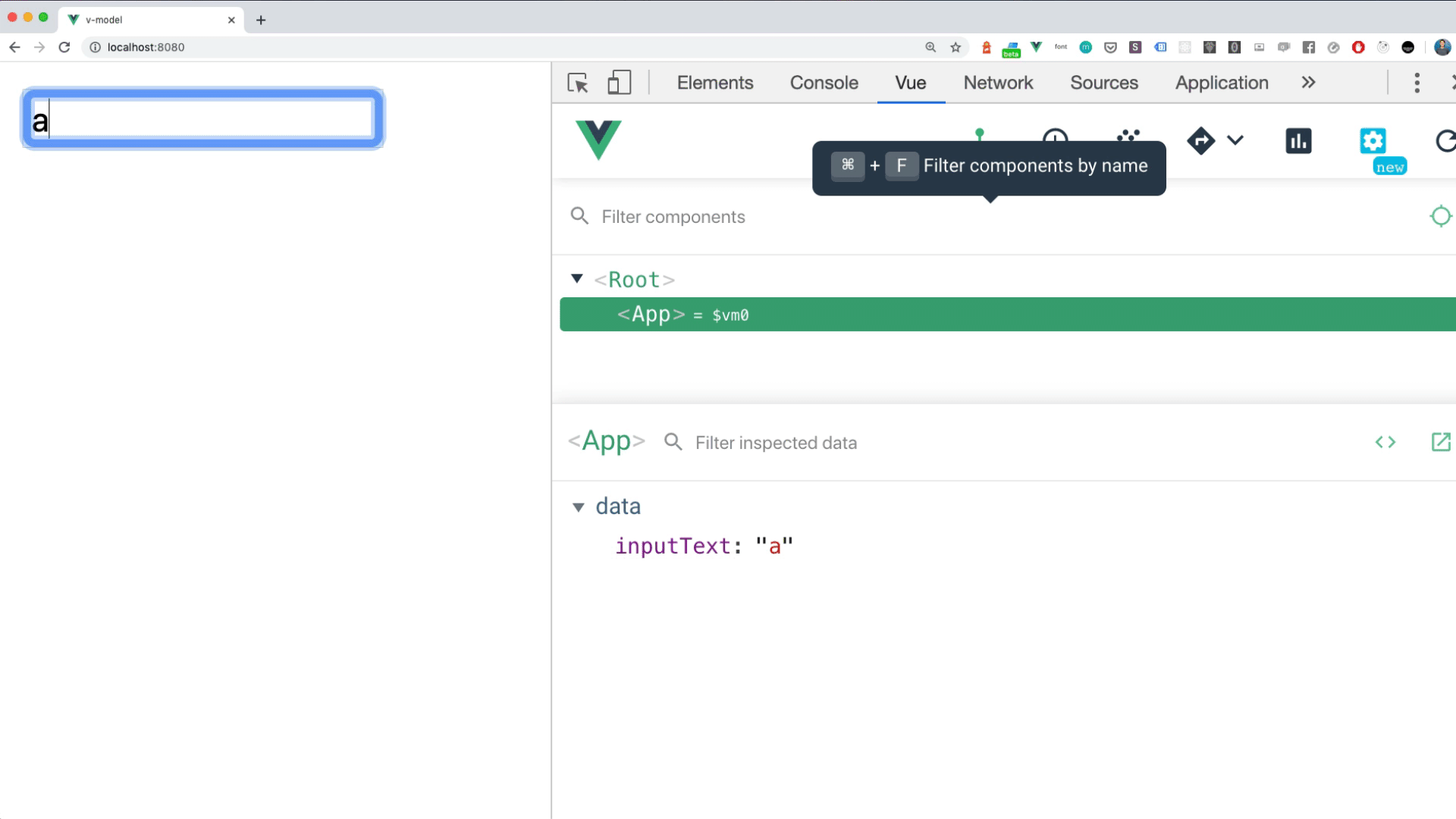Bookmark this page with star icon
This screenshot has height=819, width=1456.
[x=955, y=47]
